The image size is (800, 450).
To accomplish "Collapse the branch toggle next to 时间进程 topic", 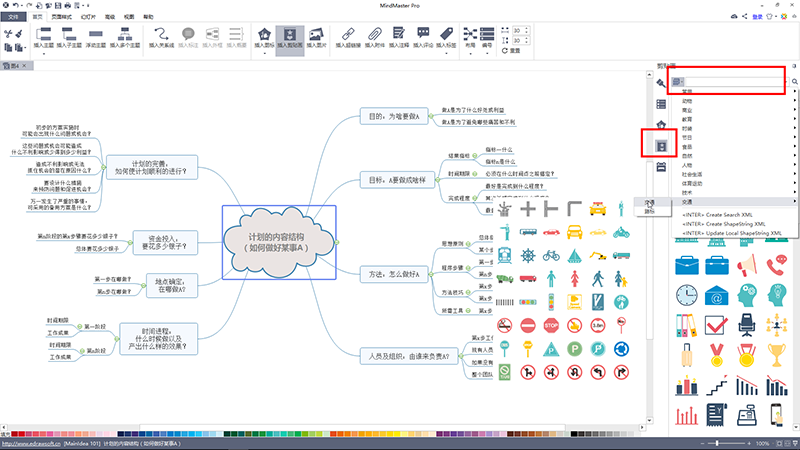I will click(x=117, y=338).
